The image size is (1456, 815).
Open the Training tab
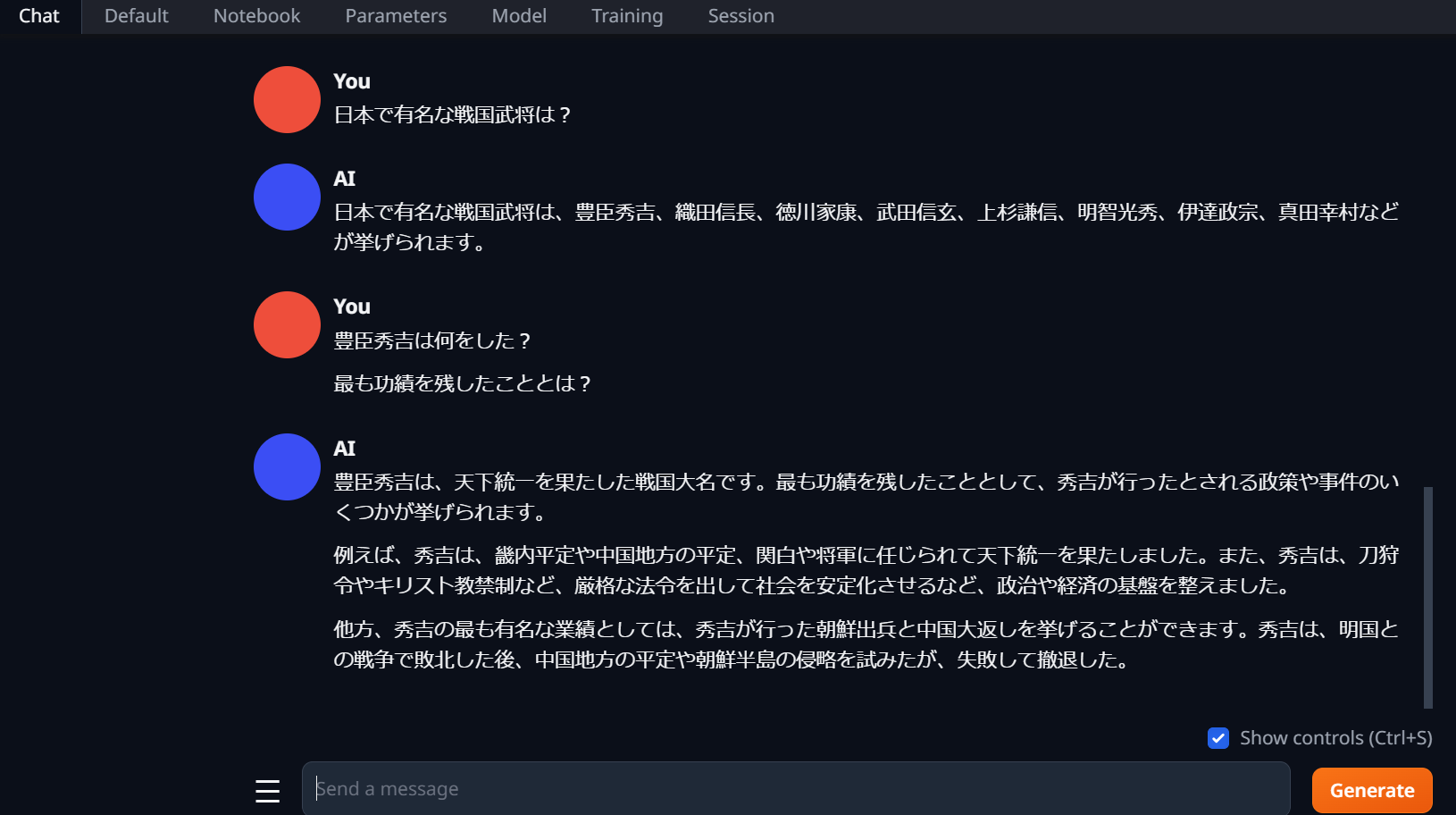pos(627,16)
